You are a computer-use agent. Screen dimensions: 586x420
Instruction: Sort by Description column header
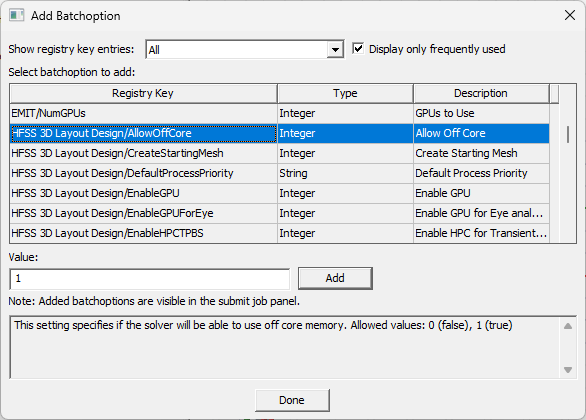tap(481, 93)
